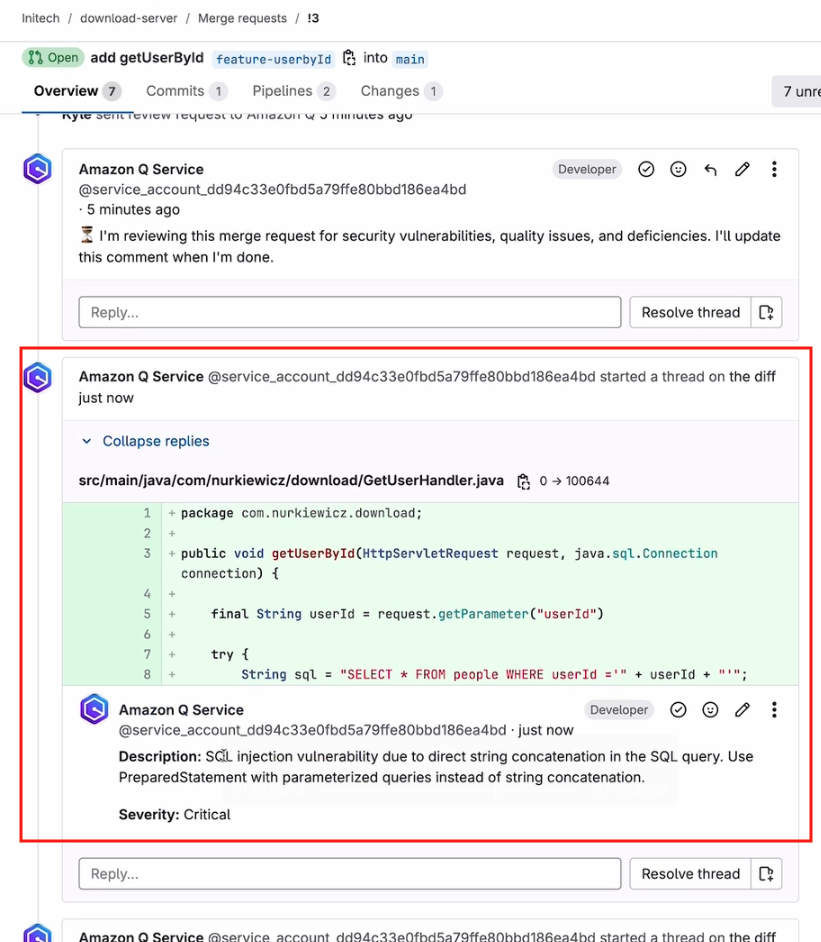Click second Resolve thread button

(x=690, y=874)
